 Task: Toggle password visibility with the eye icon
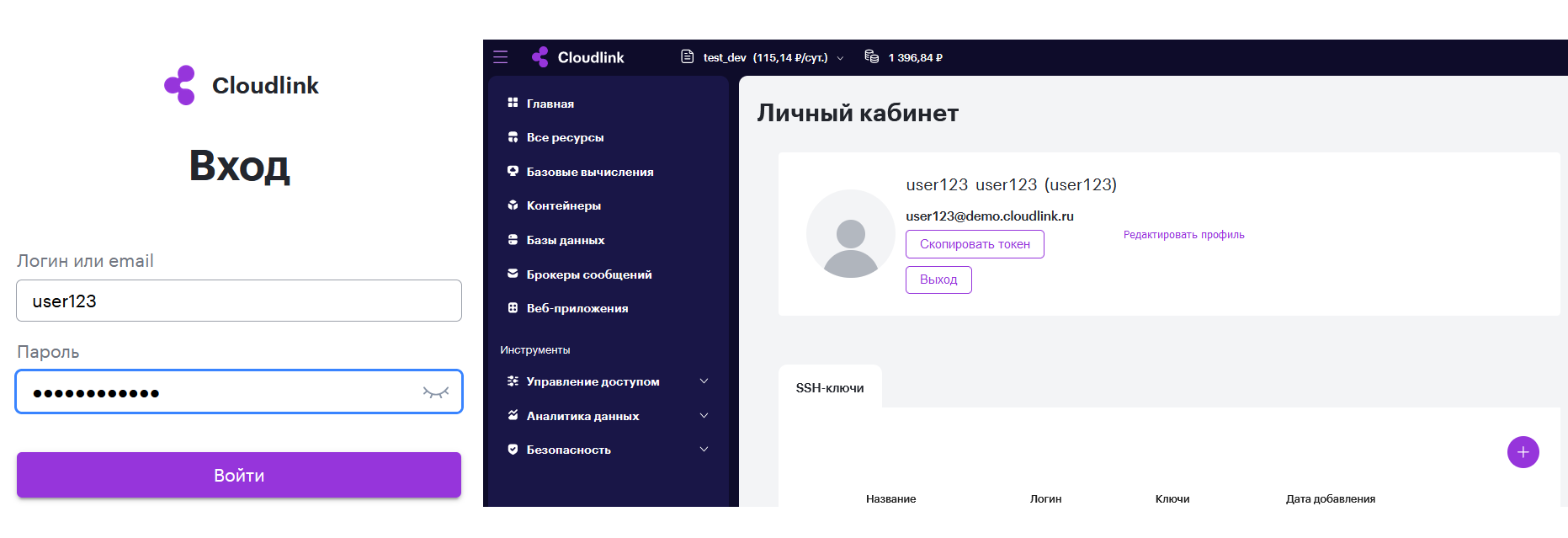436,392
